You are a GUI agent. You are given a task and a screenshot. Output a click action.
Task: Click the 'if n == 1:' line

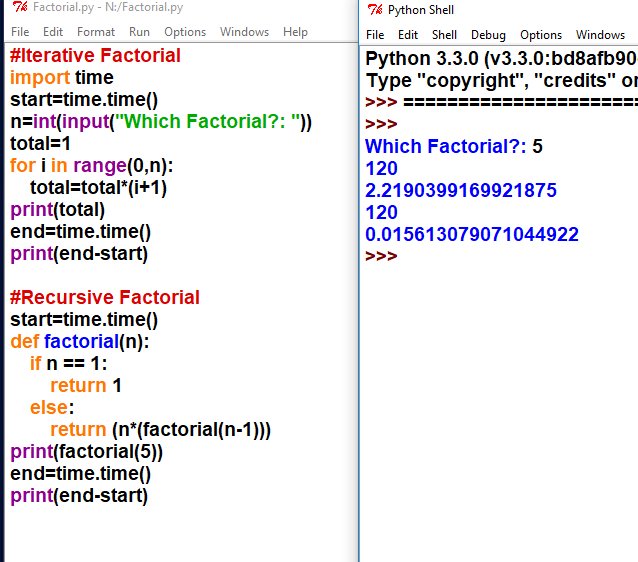coord(68,363)
